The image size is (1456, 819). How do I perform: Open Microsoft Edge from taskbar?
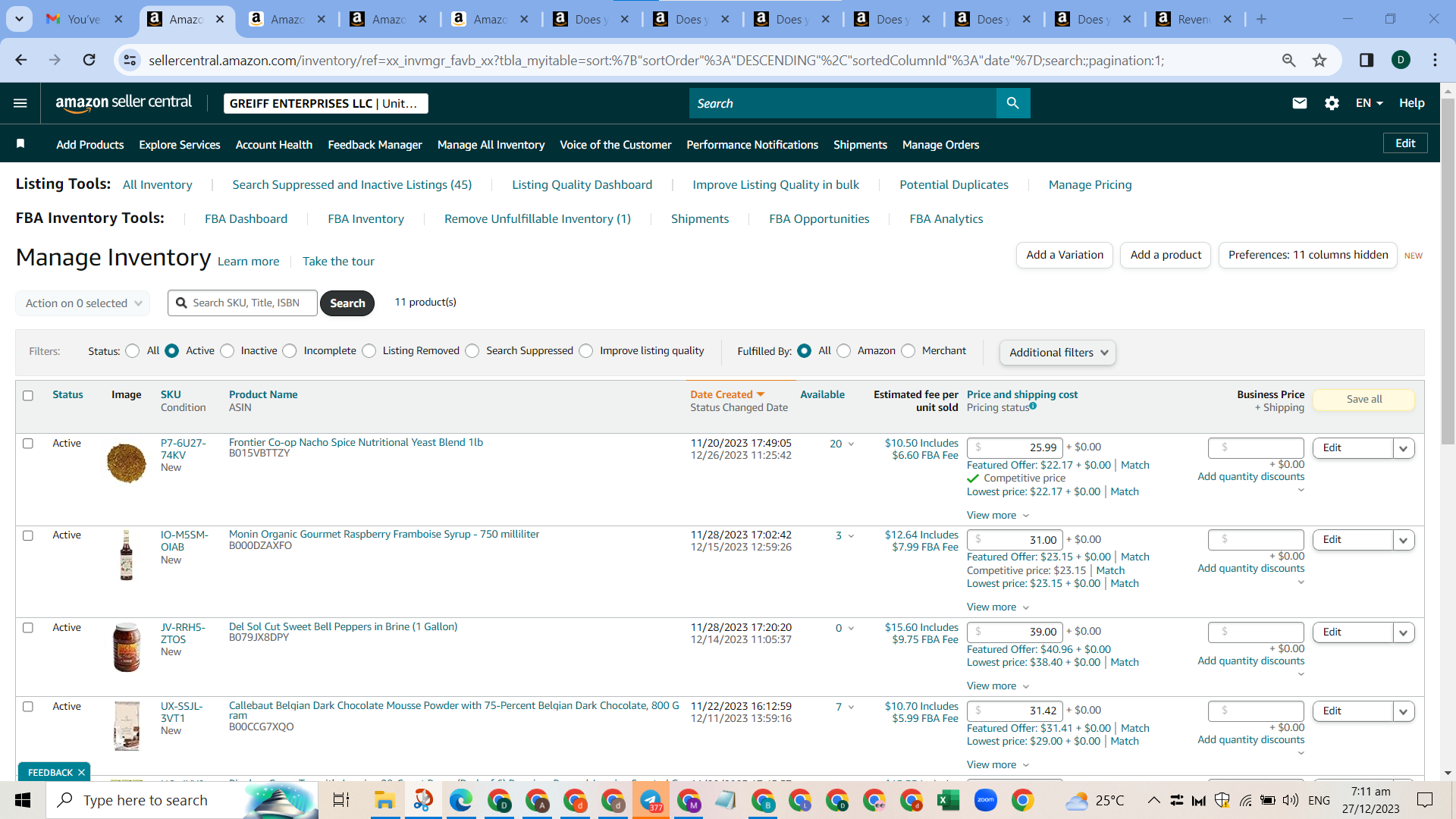tap(460, 800)
